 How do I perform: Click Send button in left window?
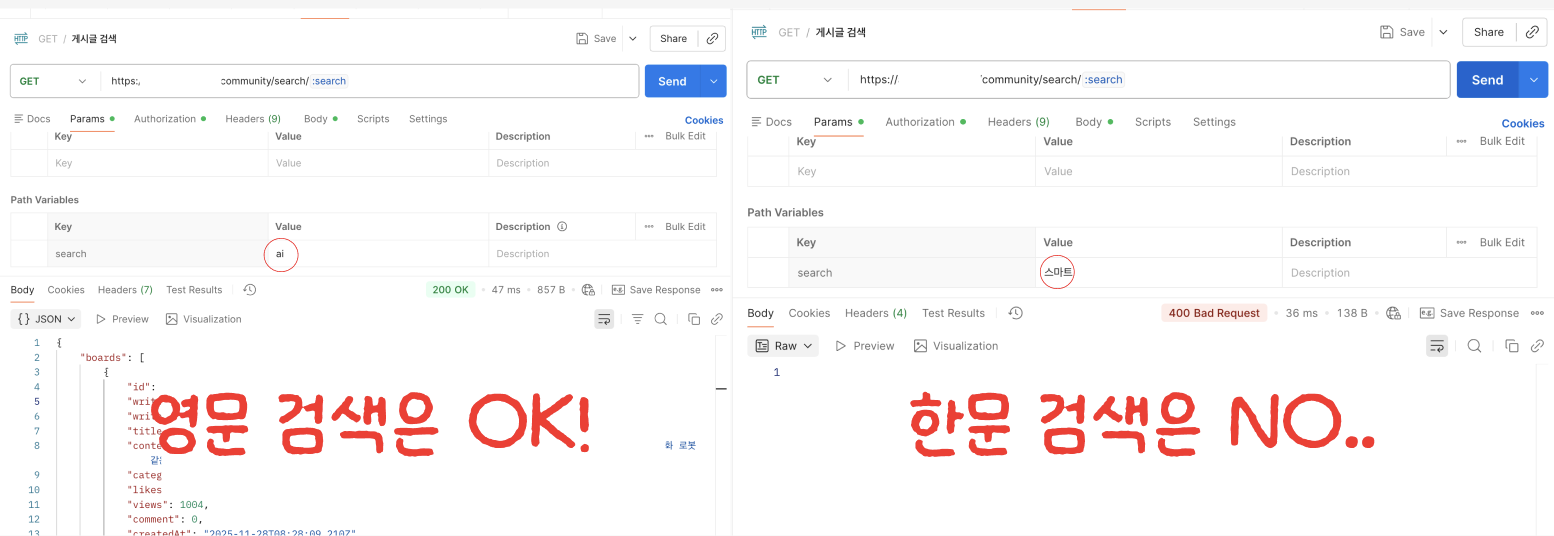pos(672,81)
